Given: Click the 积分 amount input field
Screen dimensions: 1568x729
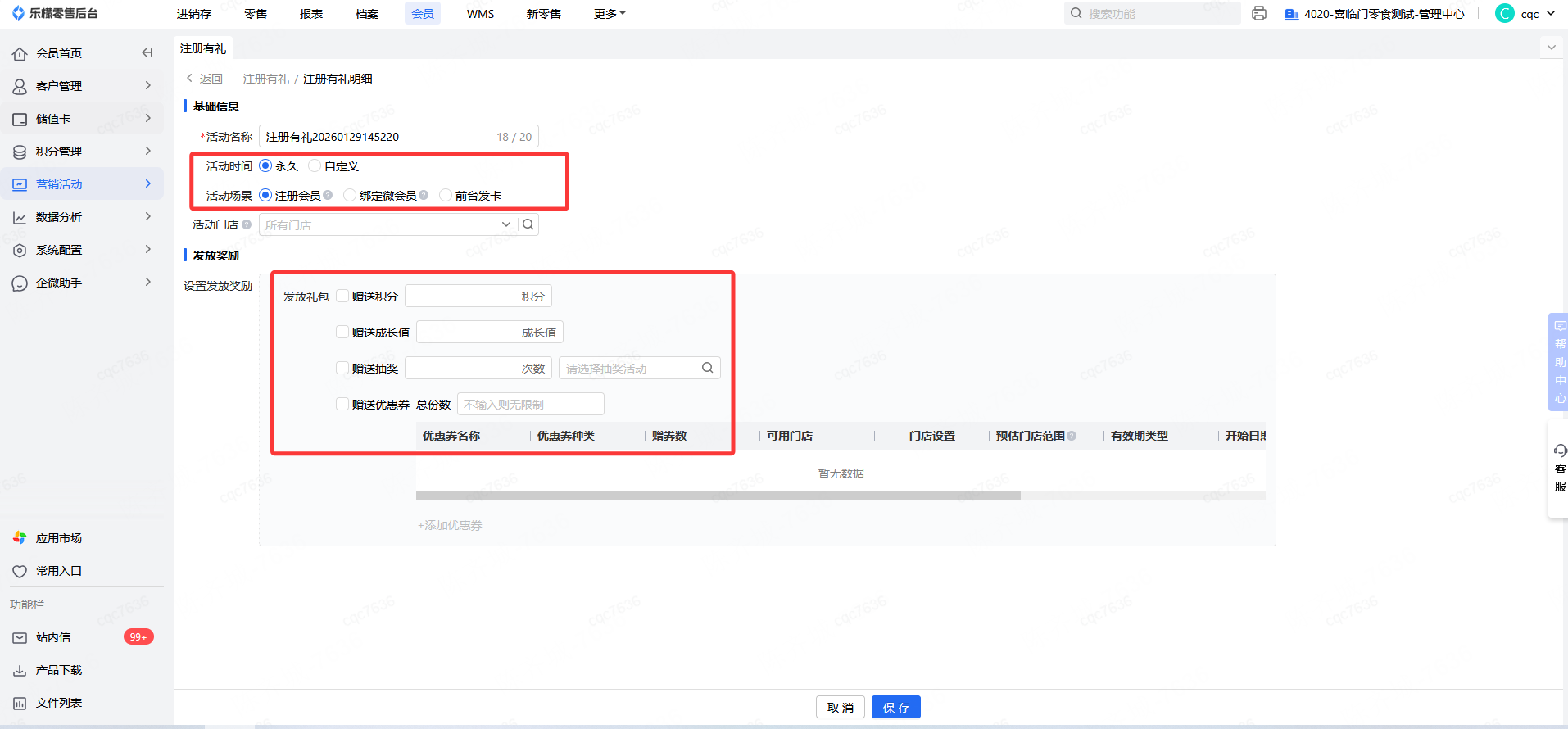Looking at the screenshot, I should point(478,296).
